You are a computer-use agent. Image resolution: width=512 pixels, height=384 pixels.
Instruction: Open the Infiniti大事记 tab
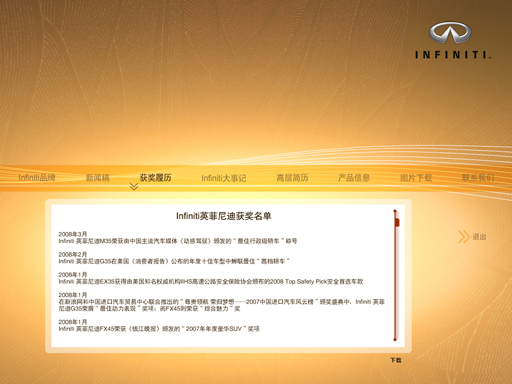coord(224,178)
